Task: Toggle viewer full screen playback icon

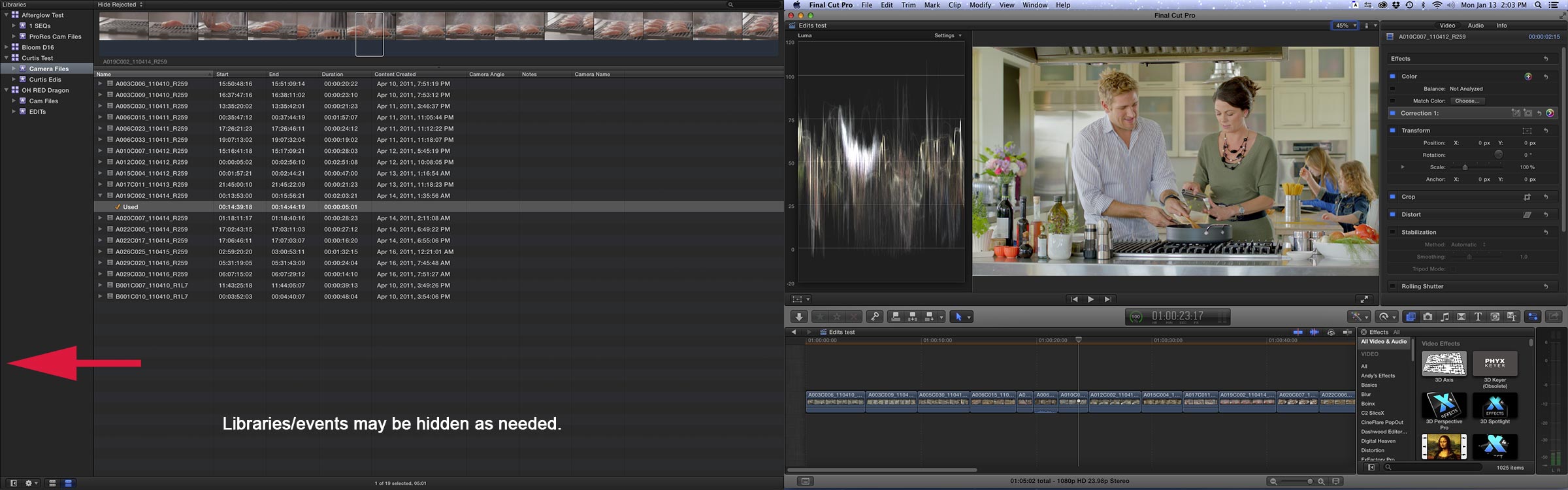Action: [x=1364, y=299]
